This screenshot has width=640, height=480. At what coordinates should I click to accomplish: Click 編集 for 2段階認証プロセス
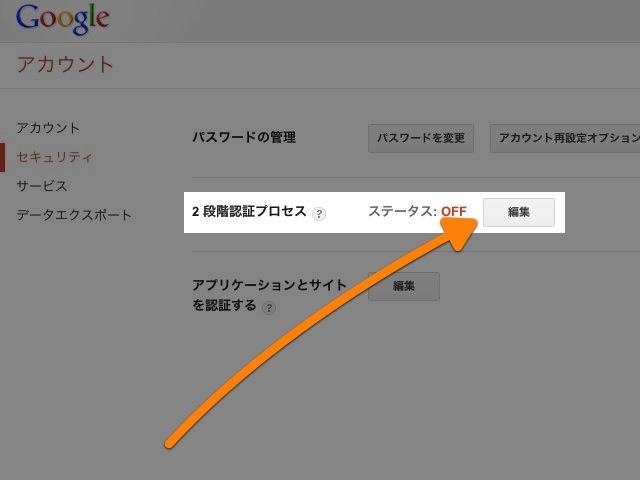point(519,212)
